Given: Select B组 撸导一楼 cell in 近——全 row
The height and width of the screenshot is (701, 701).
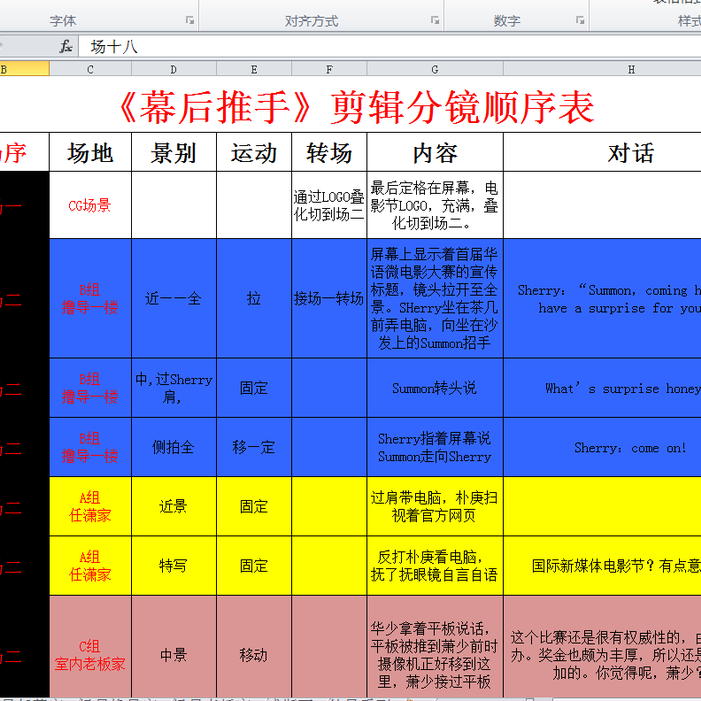Looking at the screenshot, I should click(x=90, y=298).
